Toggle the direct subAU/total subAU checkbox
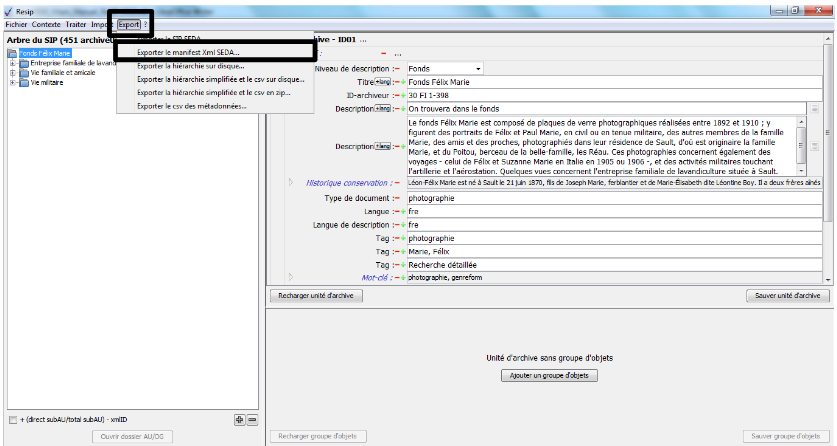 tap(12, 420)
